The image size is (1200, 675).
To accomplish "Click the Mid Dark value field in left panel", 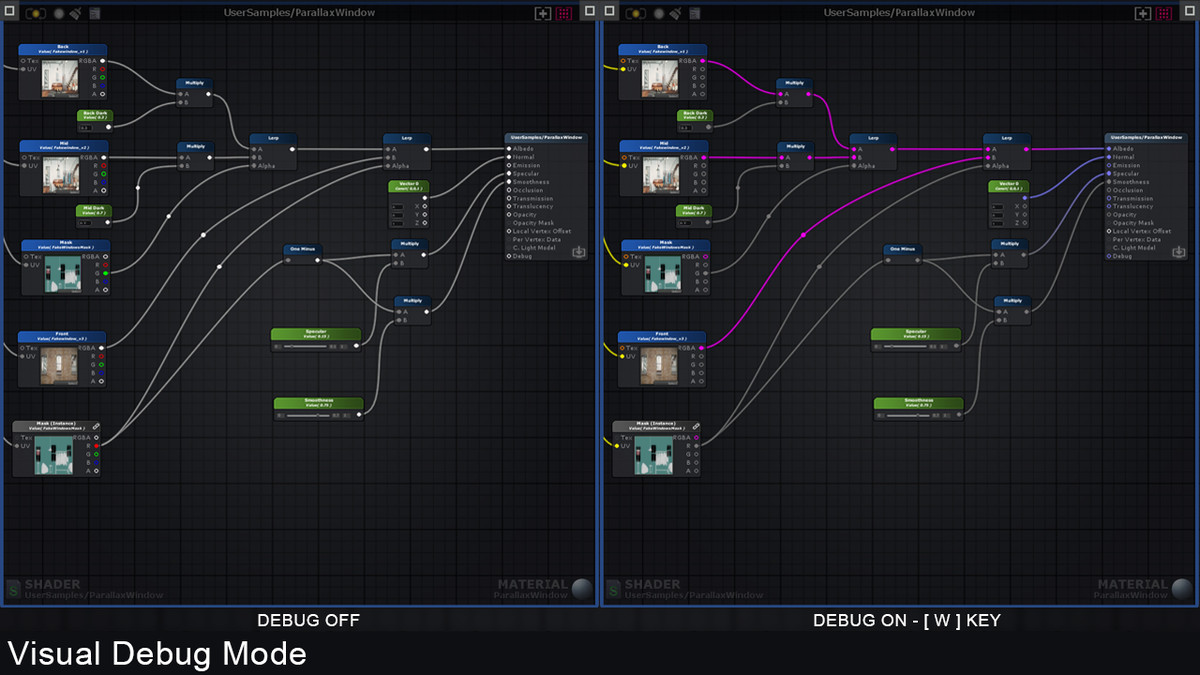I will click(x=86, y=222).
